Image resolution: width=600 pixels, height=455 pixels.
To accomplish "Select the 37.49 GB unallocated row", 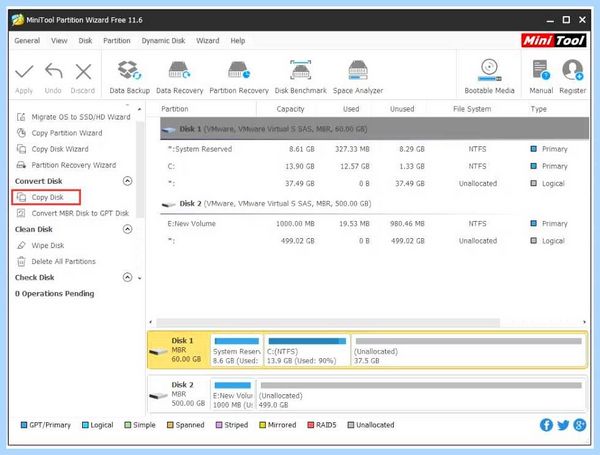I will click(374, 183).
